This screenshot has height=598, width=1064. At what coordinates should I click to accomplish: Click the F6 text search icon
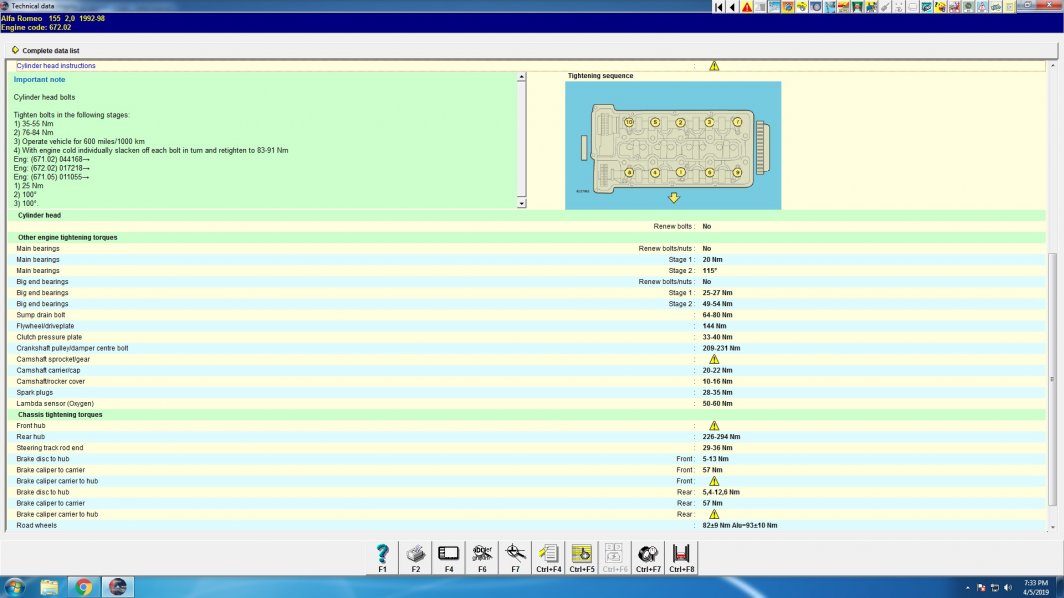(x=481, y=554)
